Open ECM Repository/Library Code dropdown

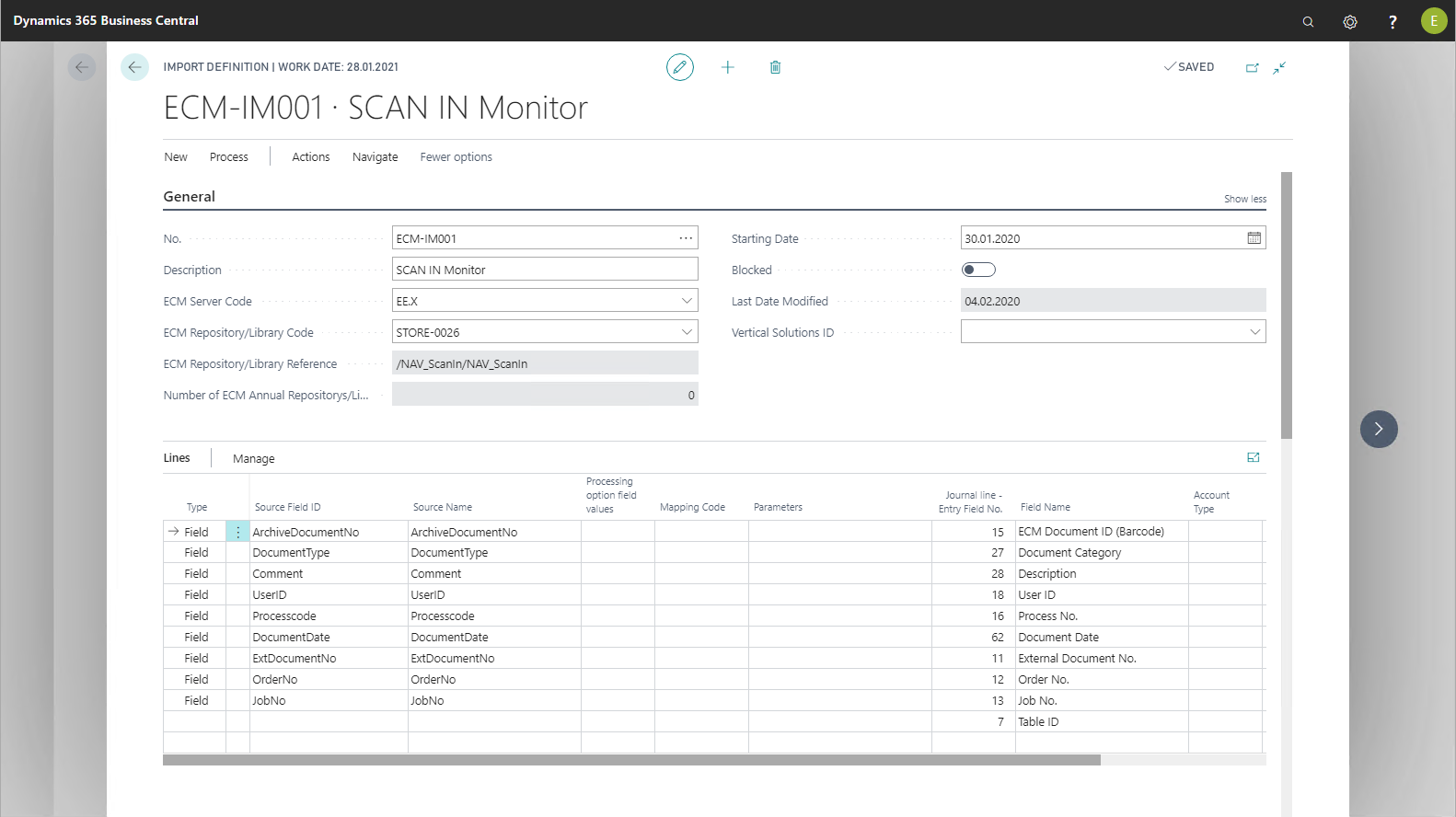click(687, 332)
